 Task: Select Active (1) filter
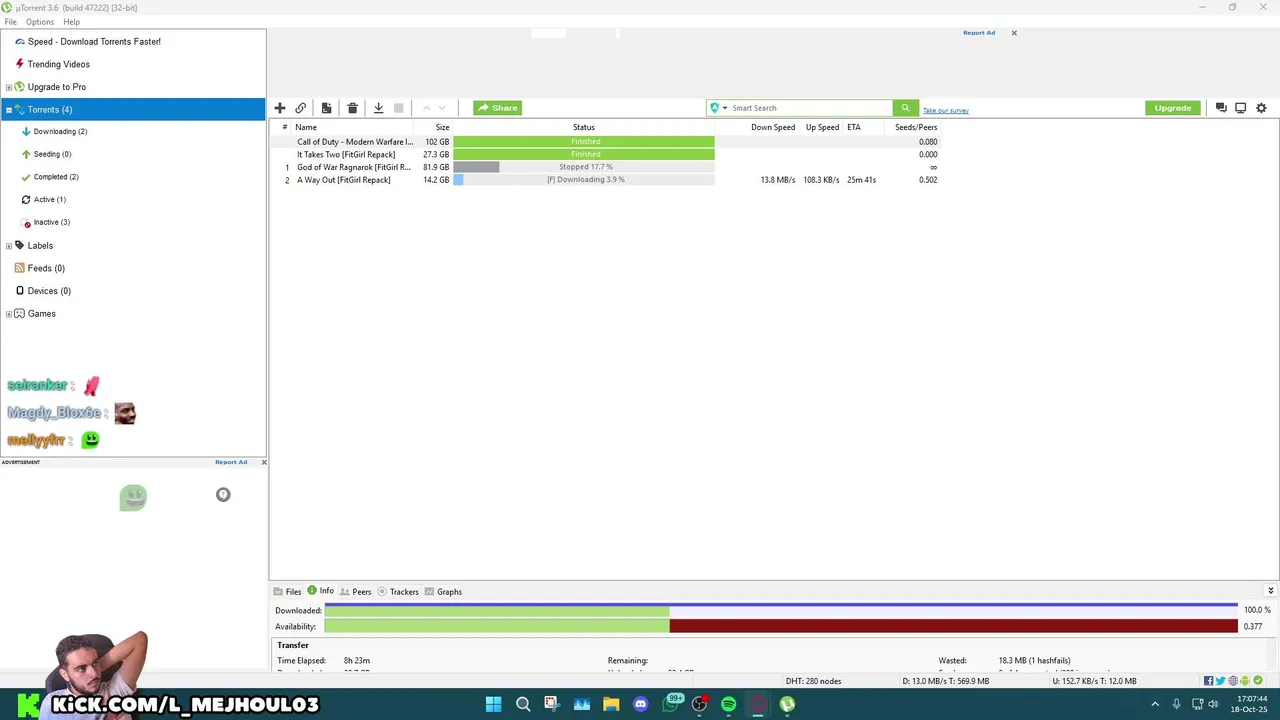[49, 200]
